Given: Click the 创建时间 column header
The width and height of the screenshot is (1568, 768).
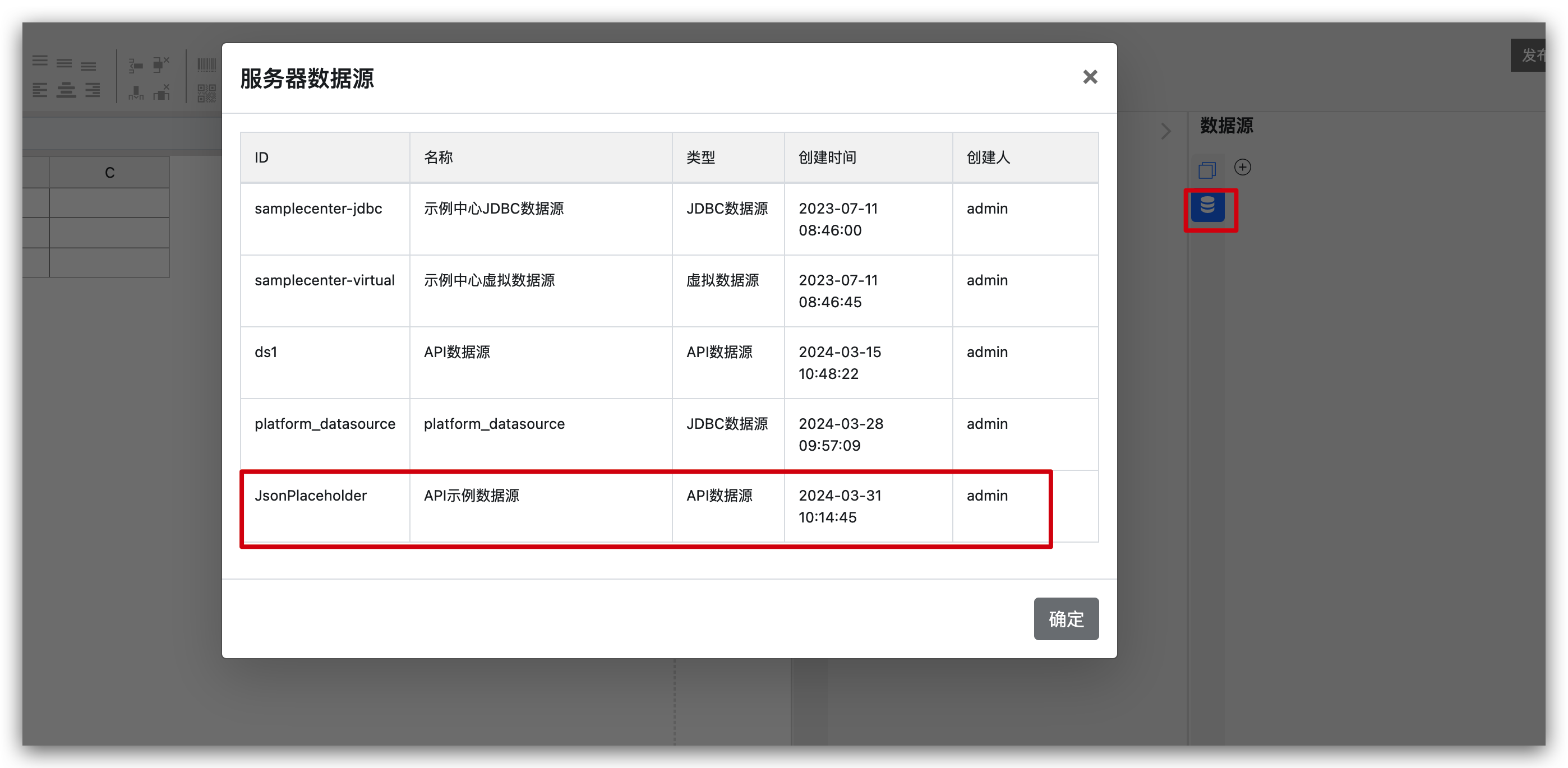Looking at the screenshot, I should [868, 157].
